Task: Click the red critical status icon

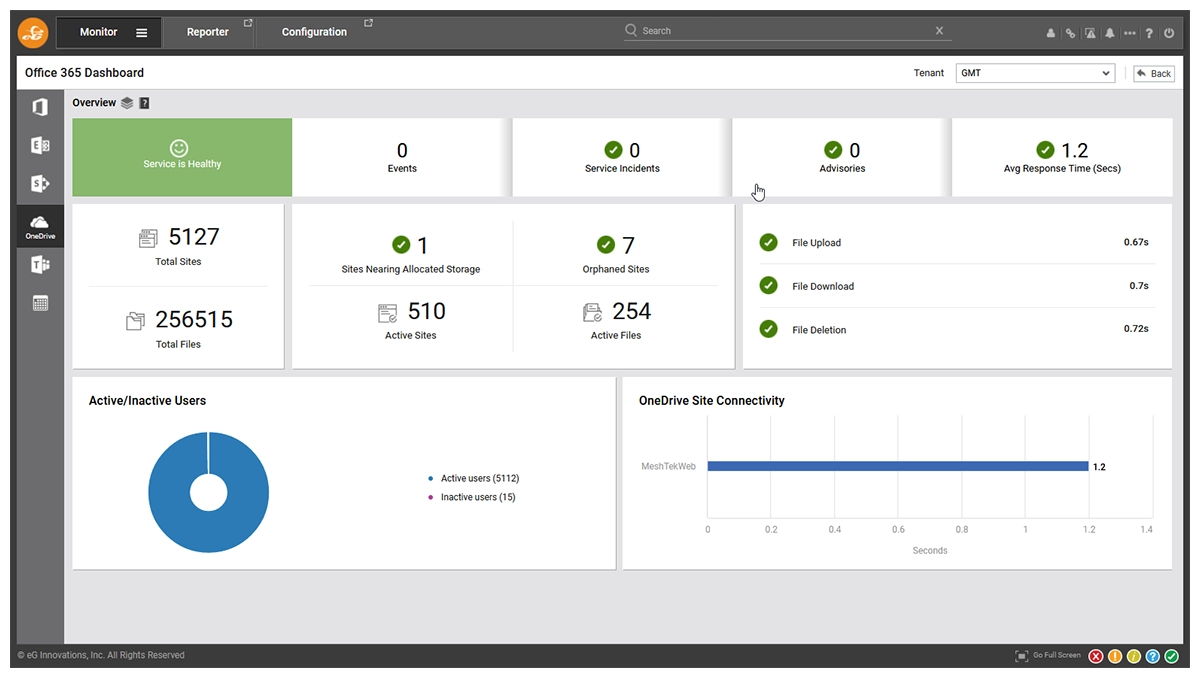Action: (1096, 656)
